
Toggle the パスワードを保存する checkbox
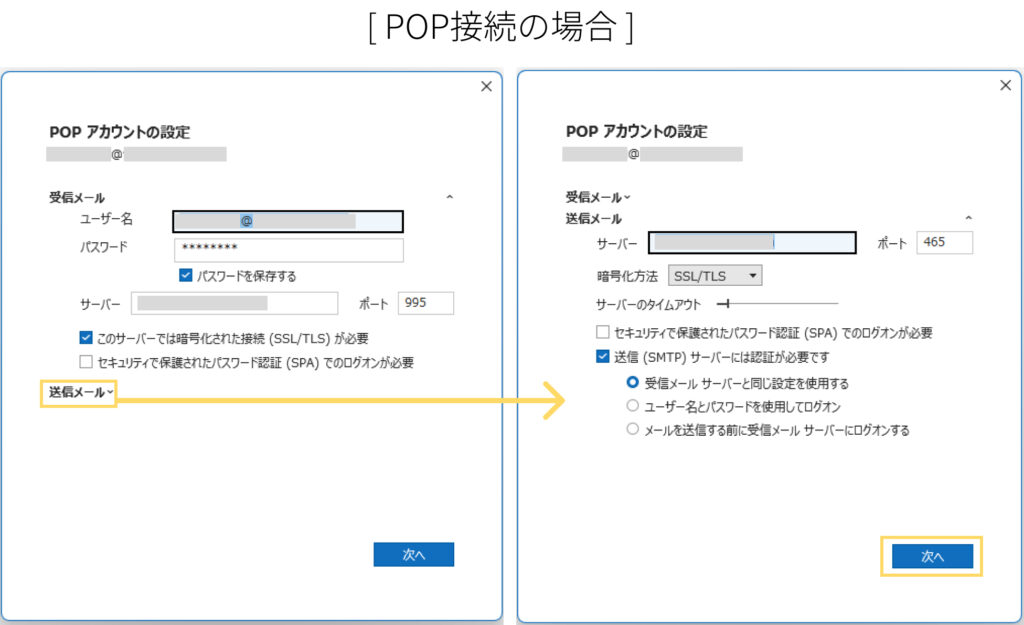click(185, 276)
